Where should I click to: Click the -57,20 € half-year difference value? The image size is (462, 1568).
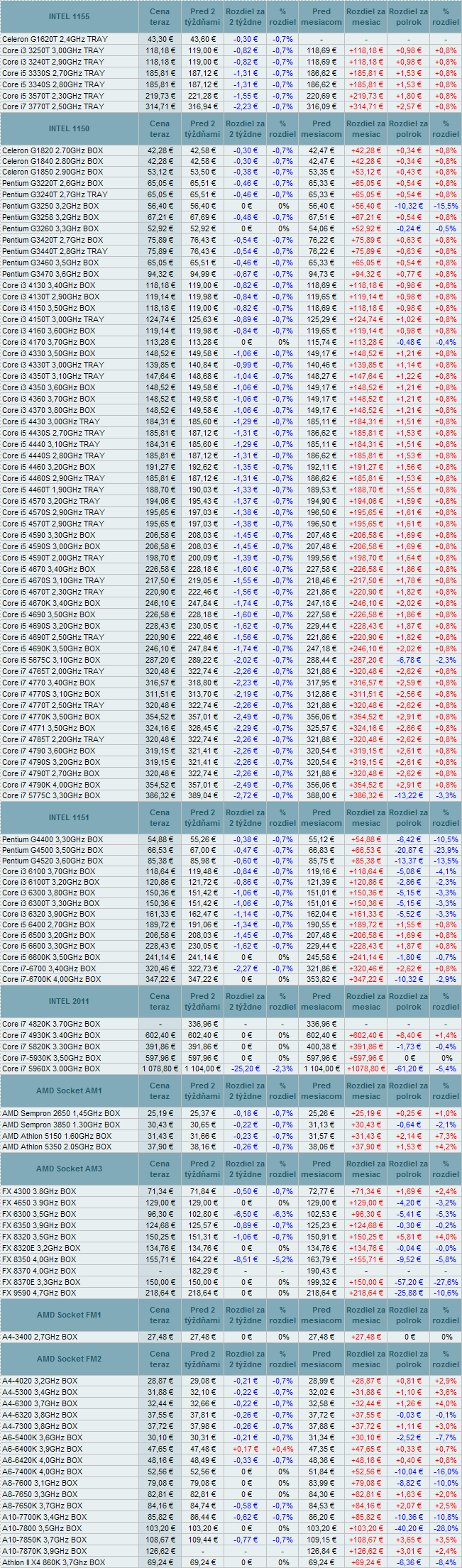pos(409,1282)
